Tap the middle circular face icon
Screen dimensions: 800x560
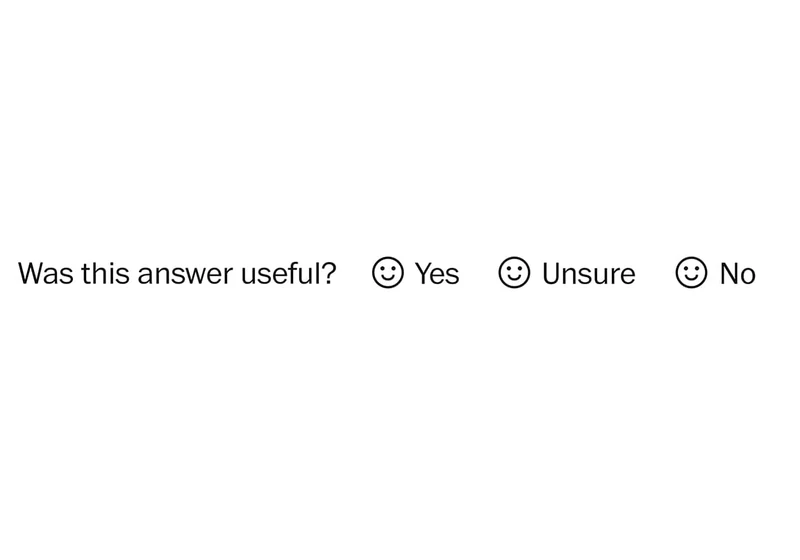click(514, 272)
